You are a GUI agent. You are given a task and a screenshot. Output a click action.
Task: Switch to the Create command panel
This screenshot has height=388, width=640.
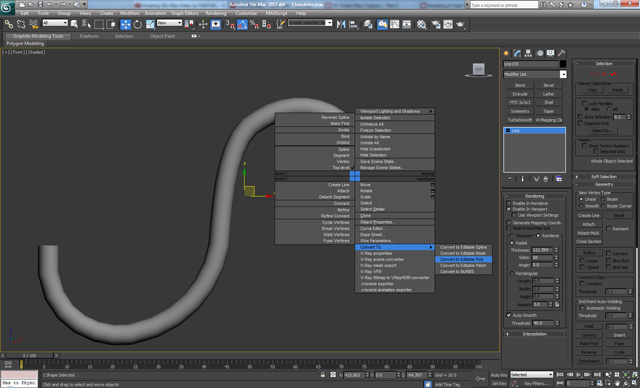[507, 53]
